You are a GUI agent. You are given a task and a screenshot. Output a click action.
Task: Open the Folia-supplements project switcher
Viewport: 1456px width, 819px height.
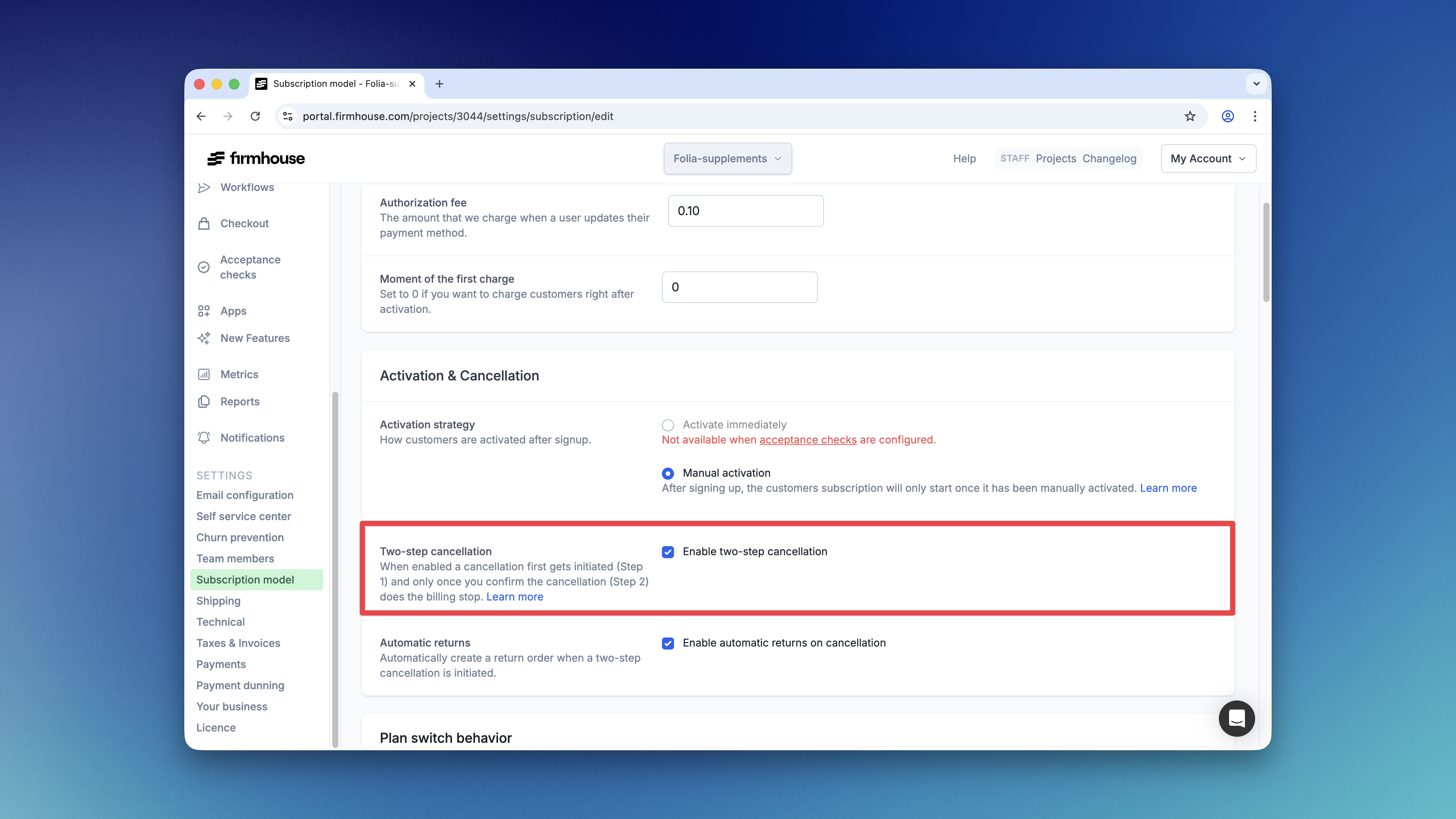point(728,159)
